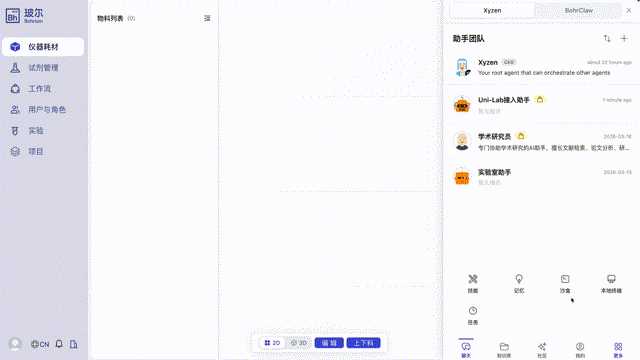Open the Xyzen CEO agent chat

coord(542,67)
